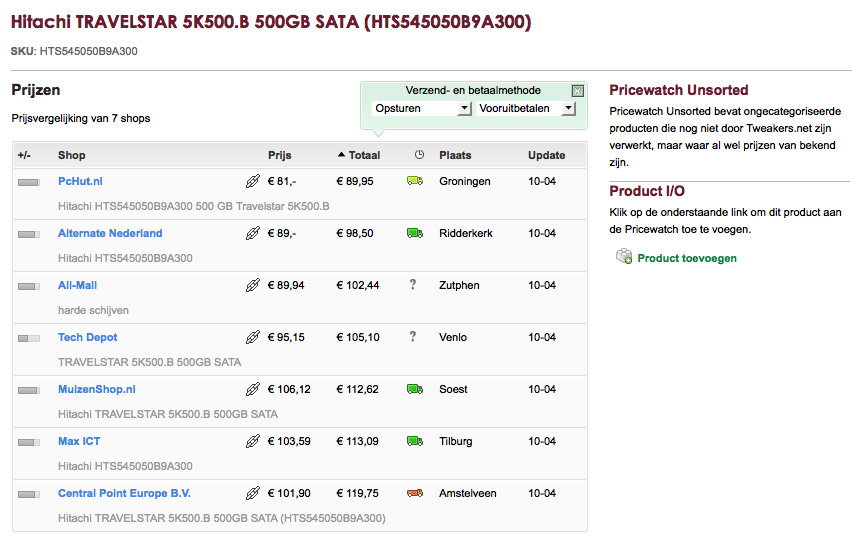Click the rating bar for Max ICT

click(x=29, y=442)
